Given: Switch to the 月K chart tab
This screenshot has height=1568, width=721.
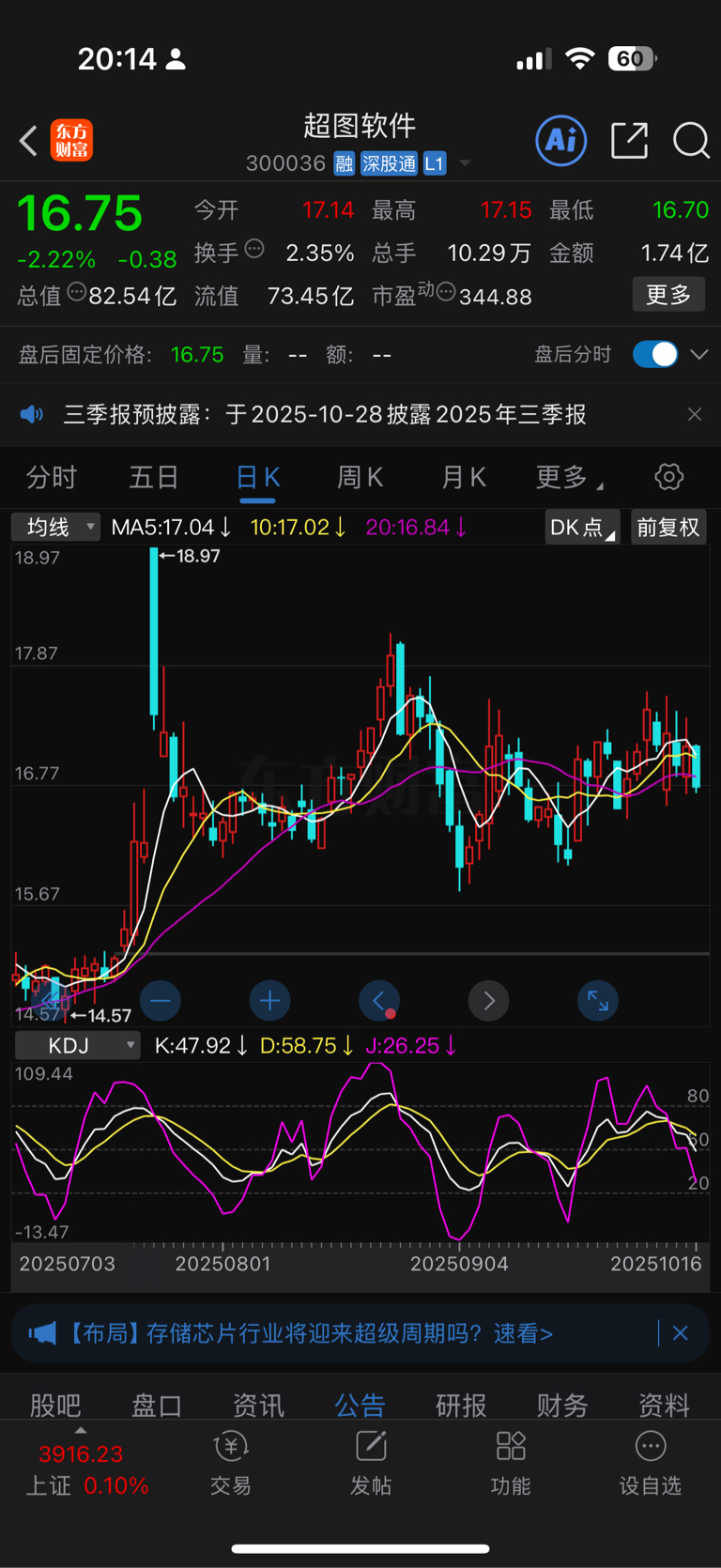Looking at the screenshot, I should coord(463,477).
